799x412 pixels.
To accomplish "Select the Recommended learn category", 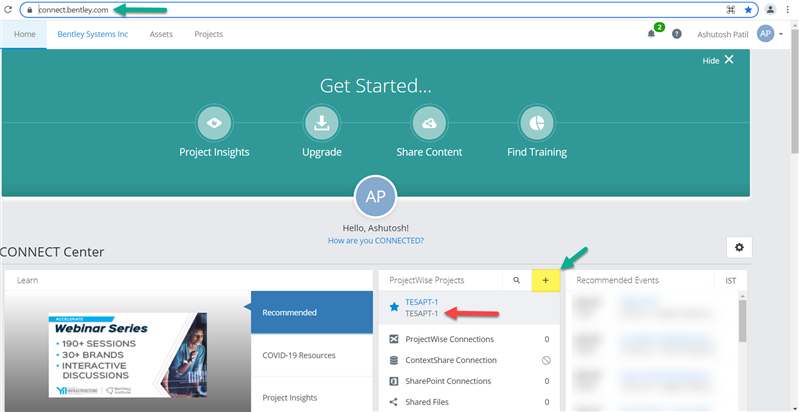I will point(312,312).
